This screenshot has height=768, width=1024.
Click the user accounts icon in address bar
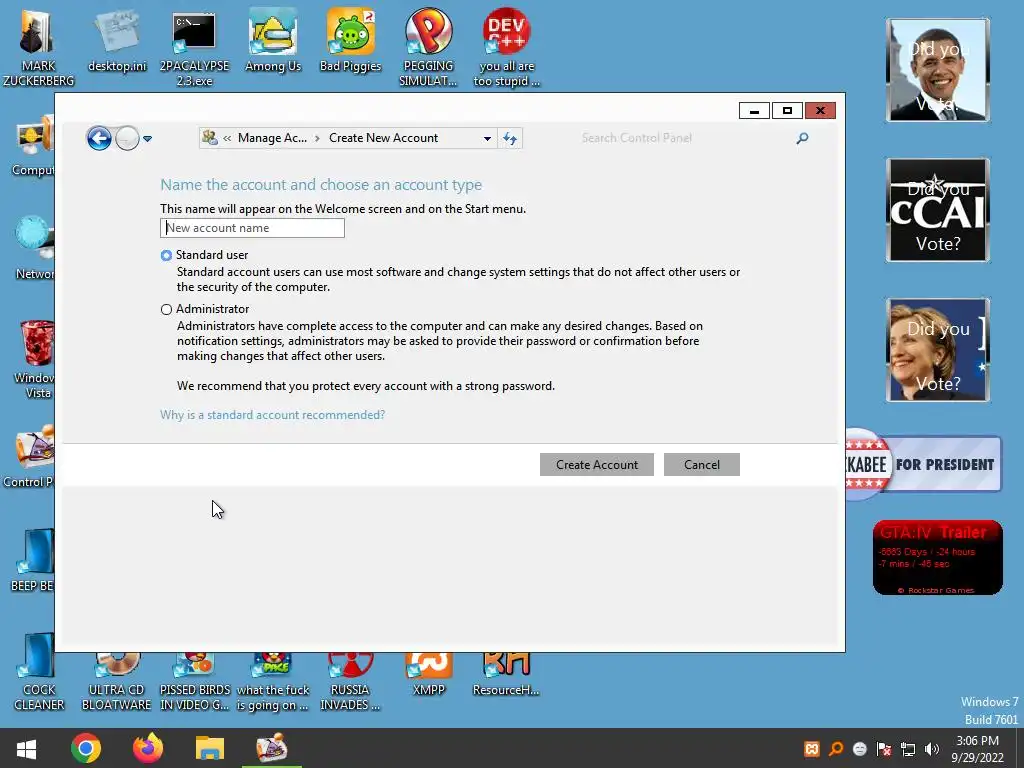(x=210, y=138)
